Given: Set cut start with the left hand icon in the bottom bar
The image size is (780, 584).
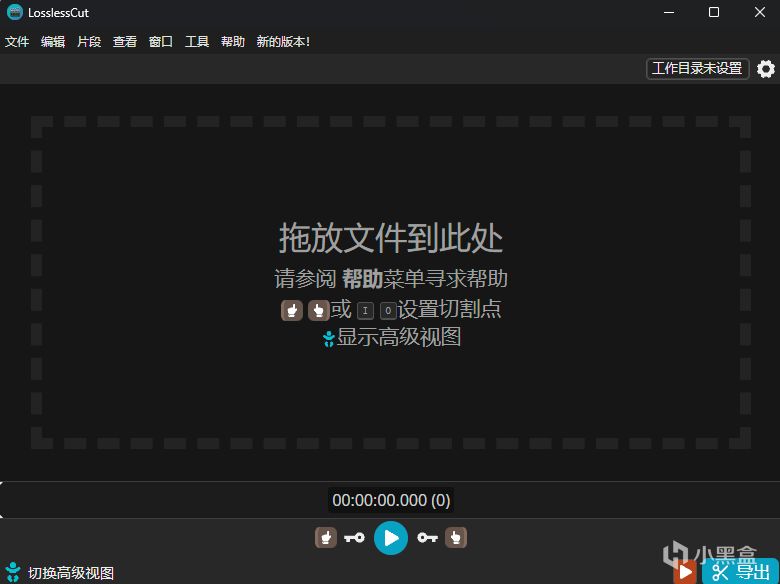Looking at the screenshot, I should coord(326,538).
